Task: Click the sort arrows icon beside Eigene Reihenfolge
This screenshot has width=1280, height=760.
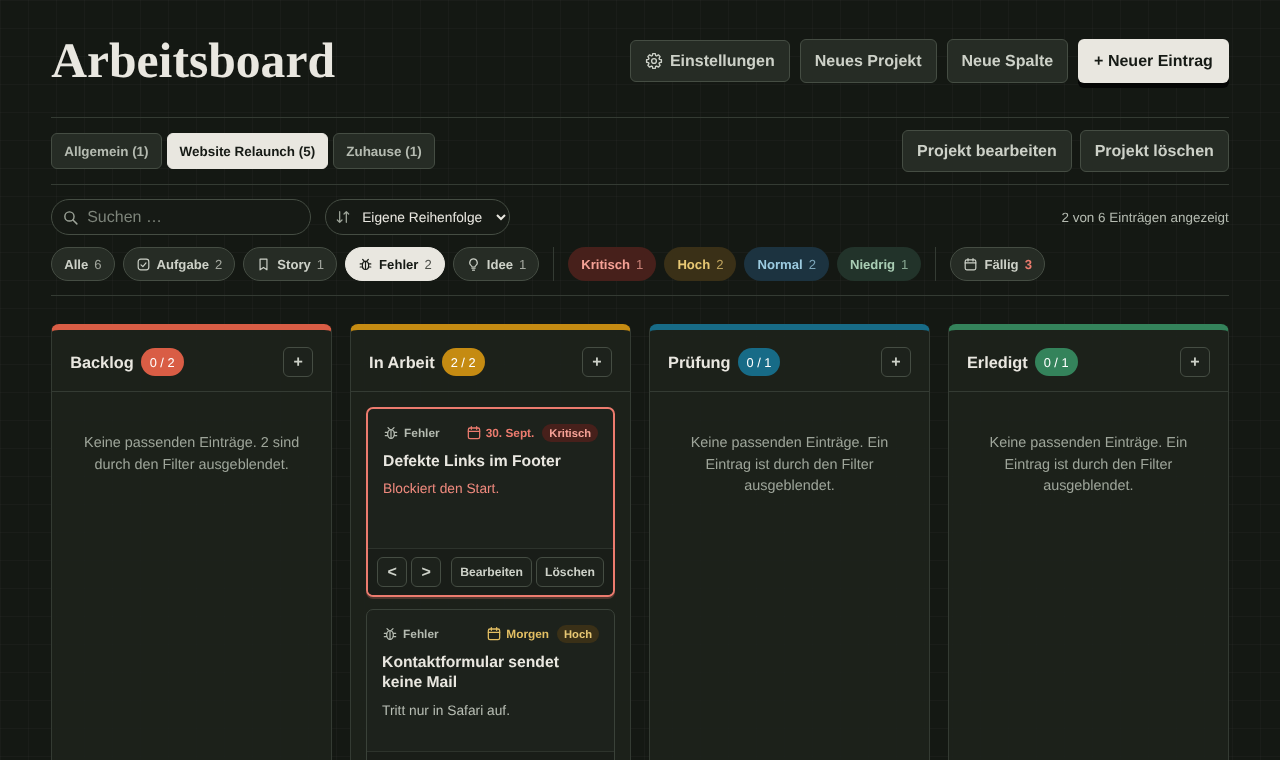Action: [x=343, y=217]
